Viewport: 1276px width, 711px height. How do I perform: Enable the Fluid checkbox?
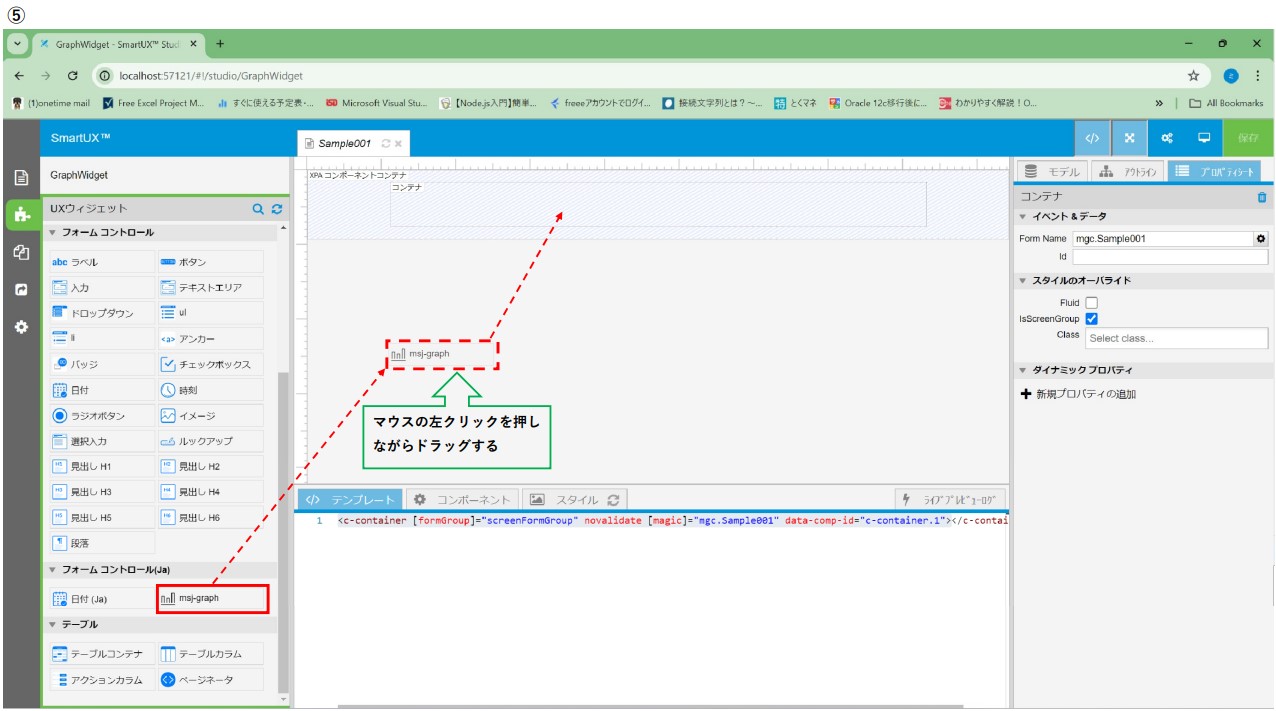tap(1091, 303)
